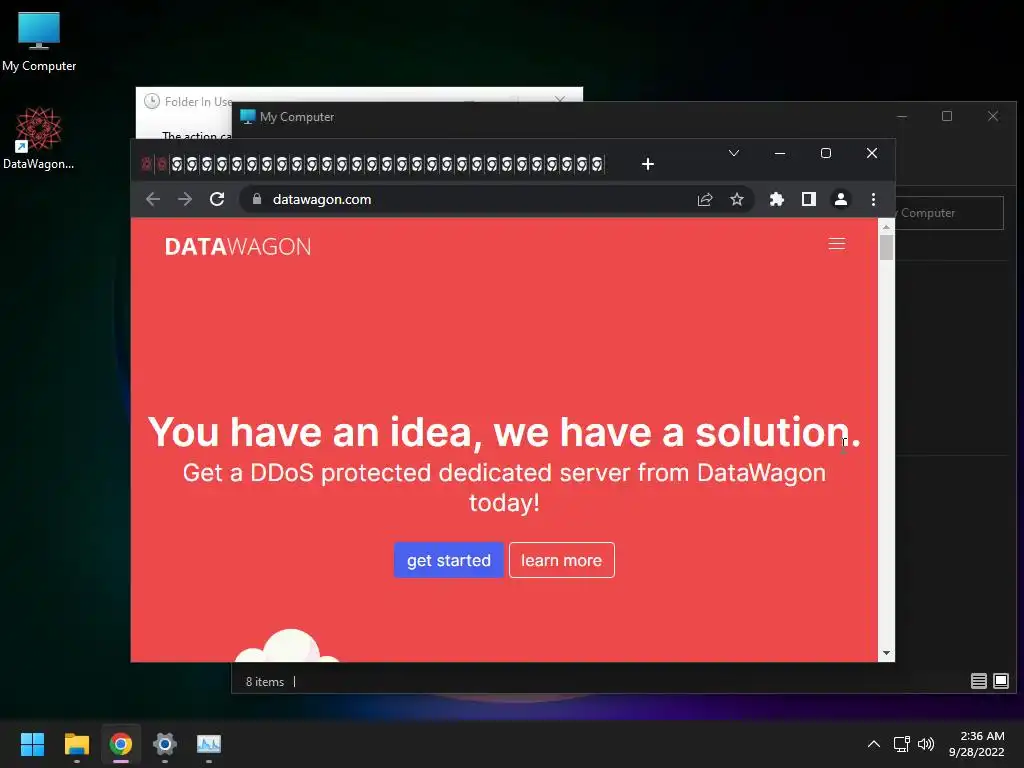Click the DATAWAGON logo

point(238,247)
